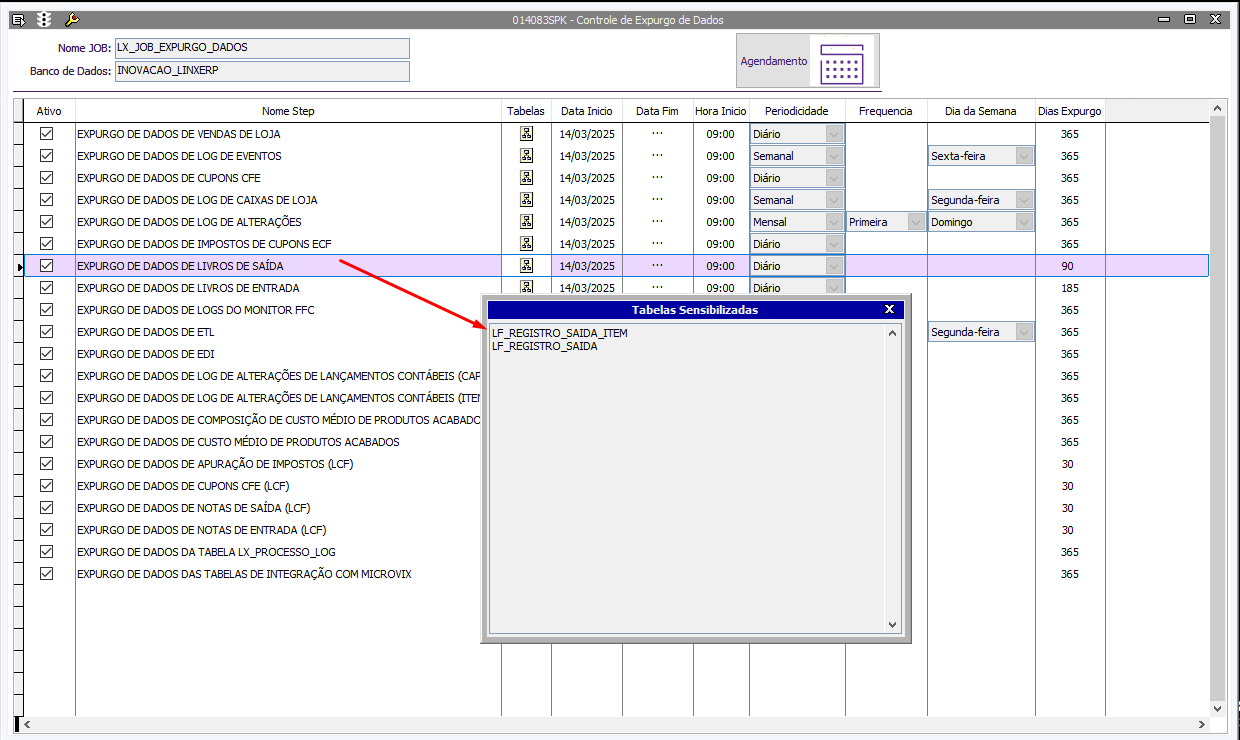Click main grid horizontal scrollbar right arrow
This screenshot has height=740, width=1240.
tap(1204, 723)
